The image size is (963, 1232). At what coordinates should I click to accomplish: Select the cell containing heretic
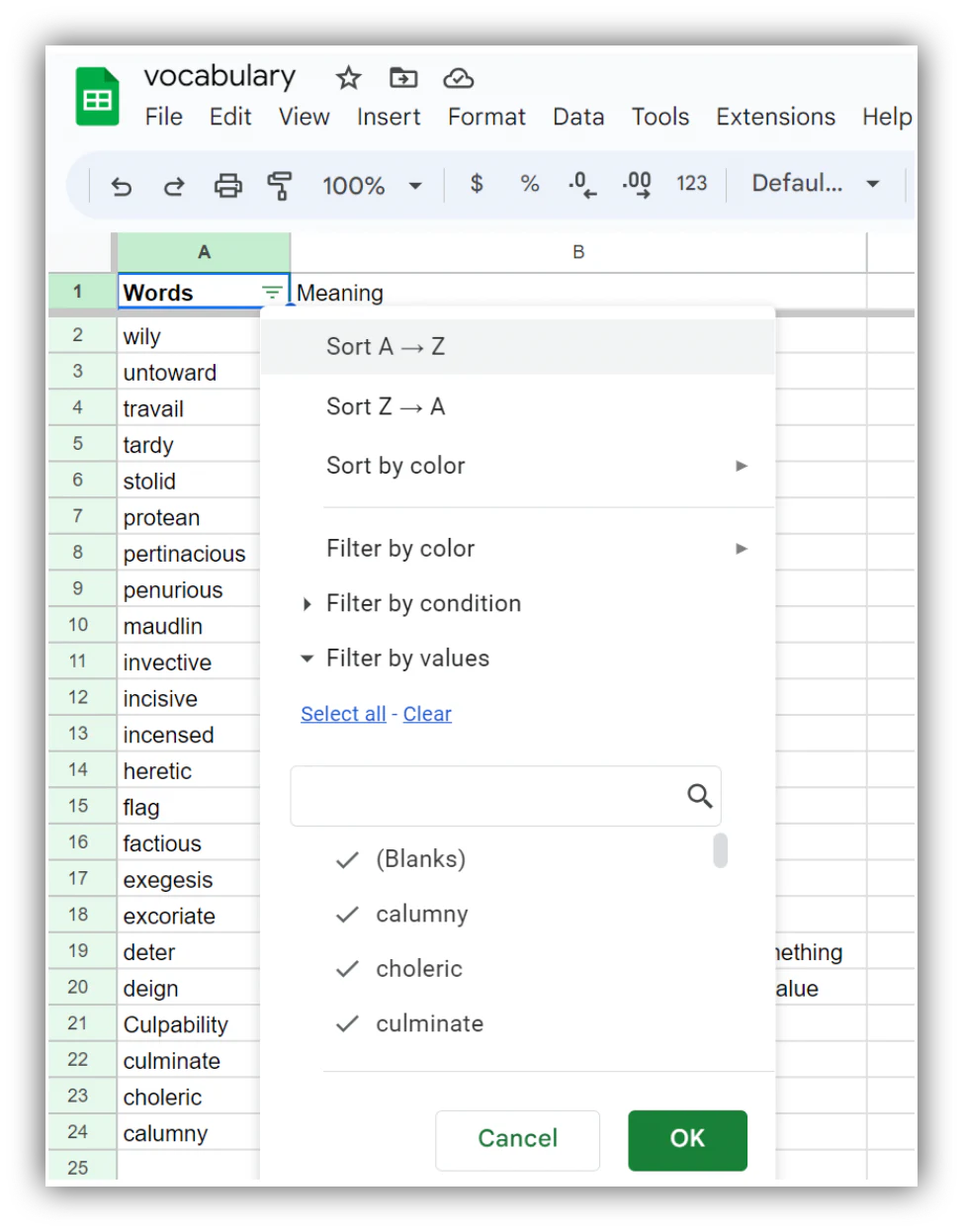[x=188, y=771]
